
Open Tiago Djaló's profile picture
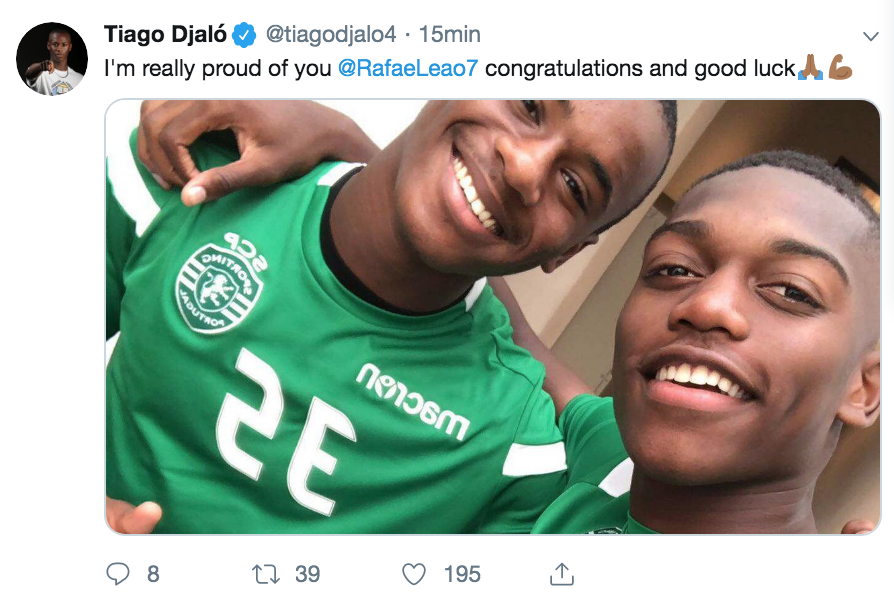(x=52, y=59)
